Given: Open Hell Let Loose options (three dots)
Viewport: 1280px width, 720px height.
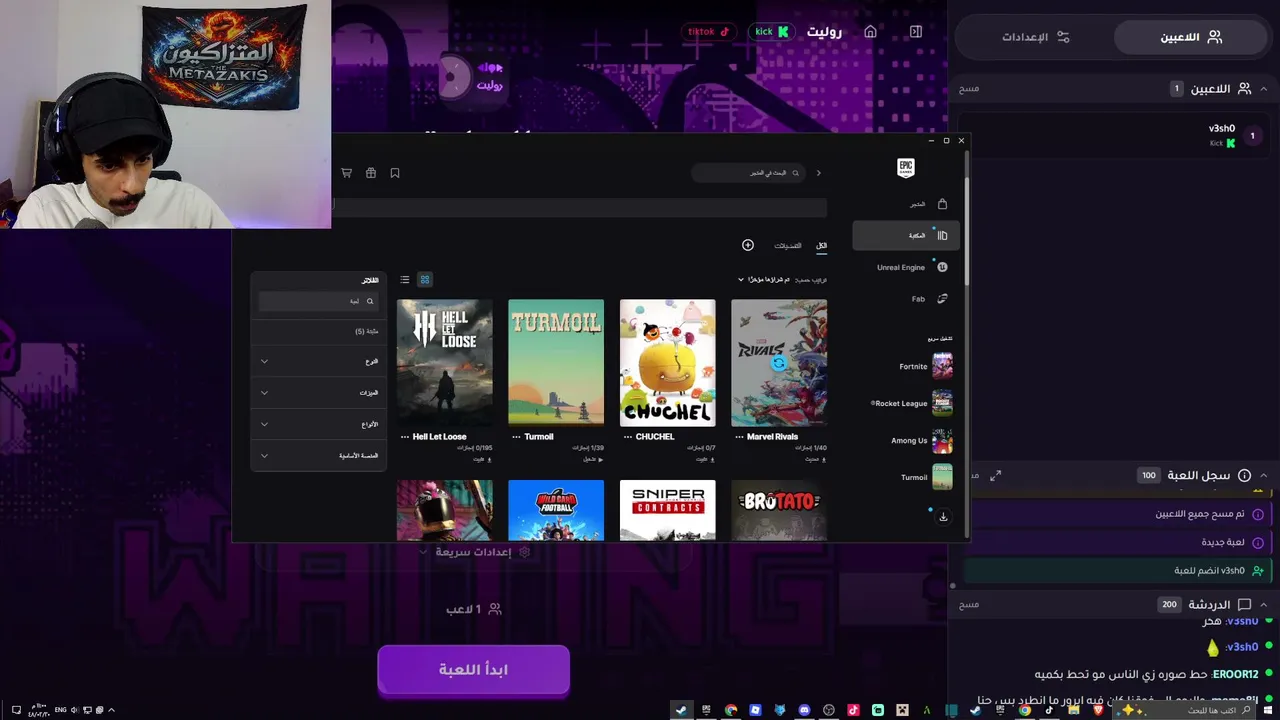Looking at the screenshot, I should (x=405, y=437).
